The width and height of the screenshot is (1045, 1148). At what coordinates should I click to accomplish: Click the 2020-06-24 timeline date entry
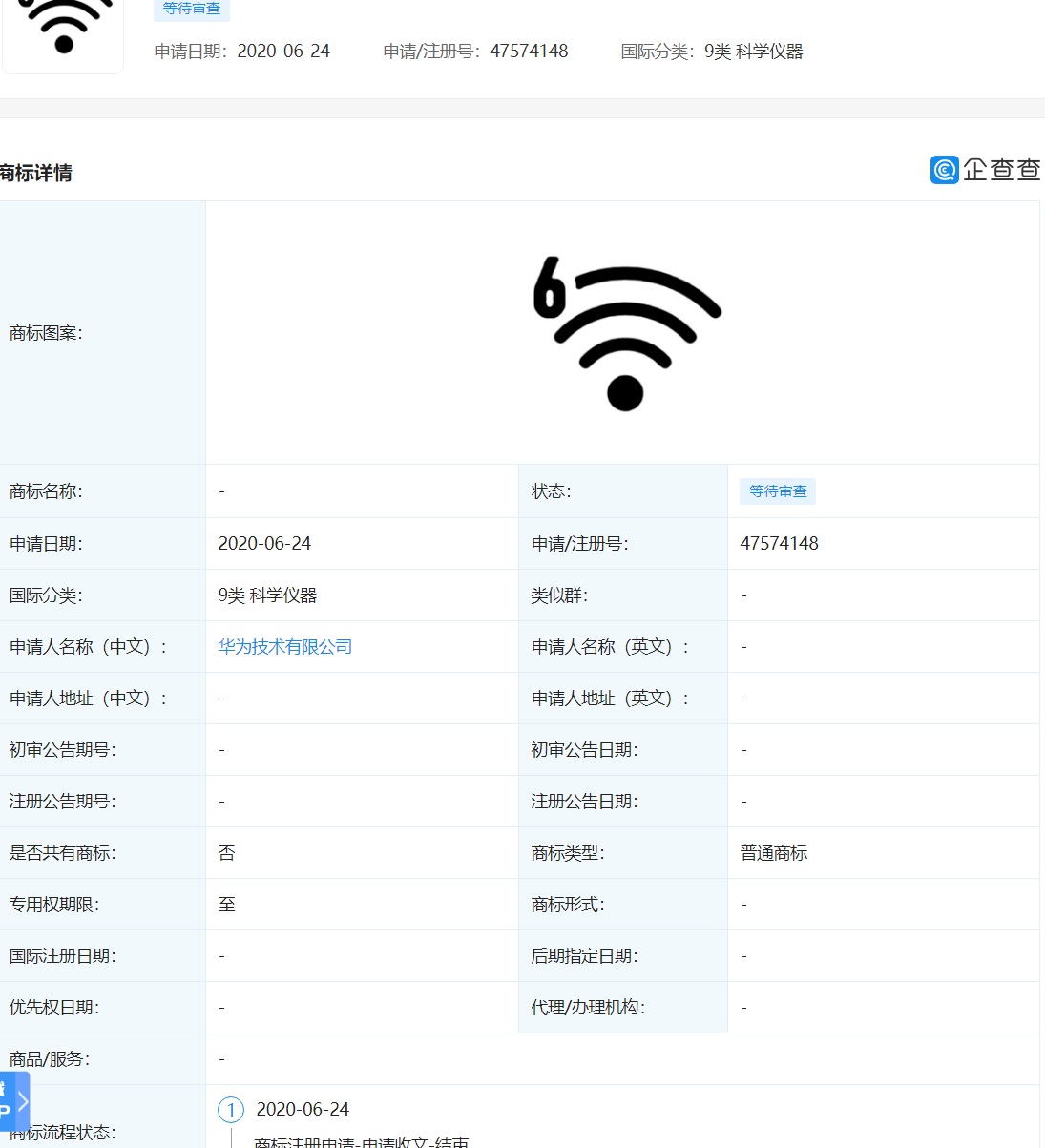point(303,1110)
